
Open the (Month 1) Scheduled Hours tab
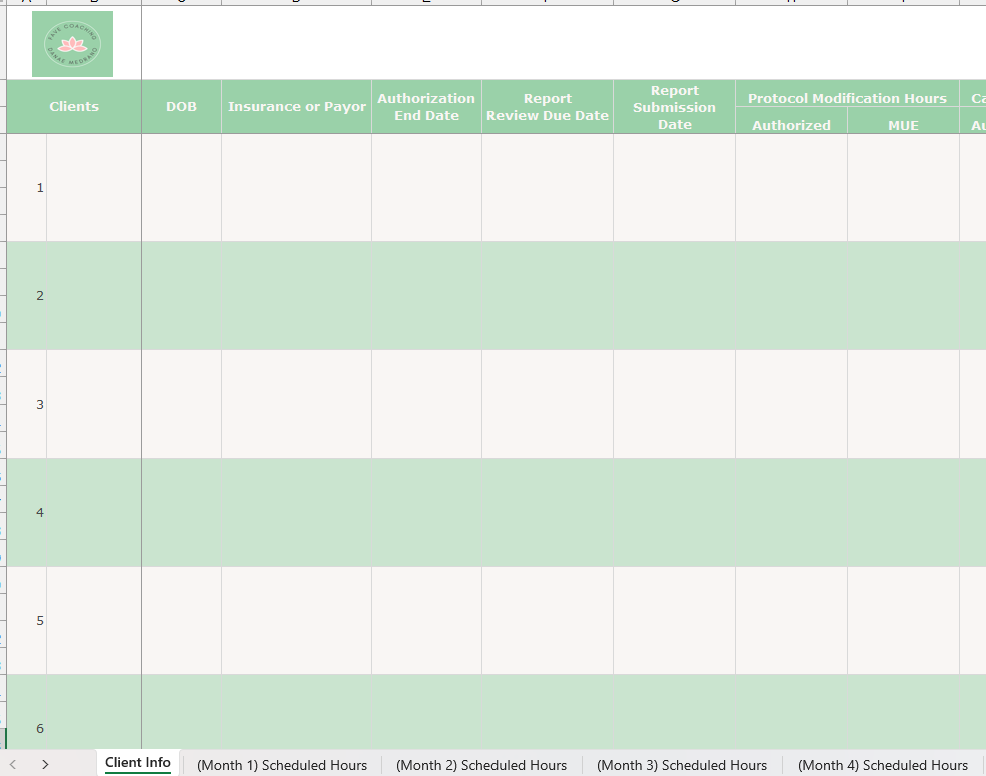tap(282, 765)
